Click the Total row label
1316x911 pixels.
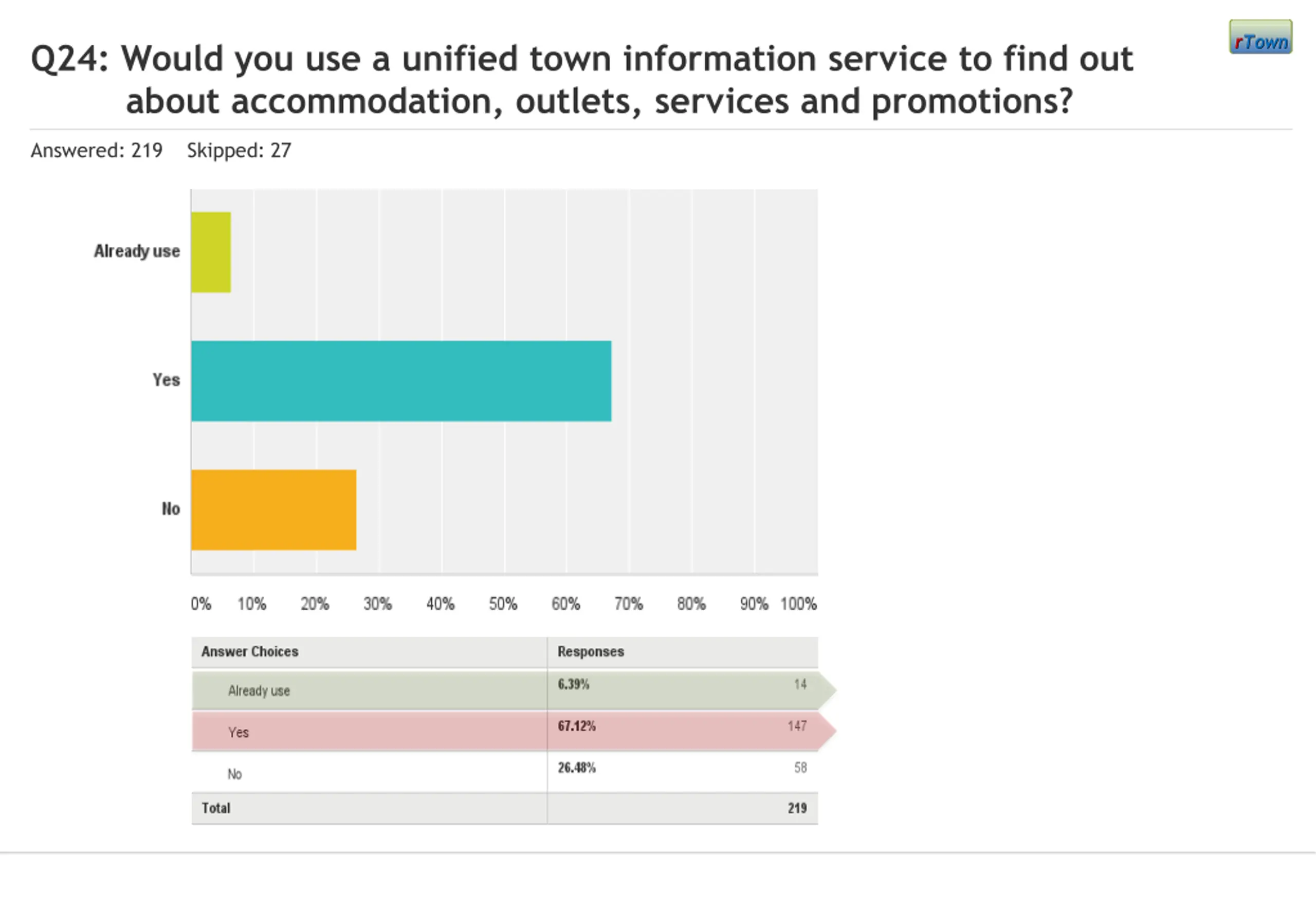(x=216, y=808)
